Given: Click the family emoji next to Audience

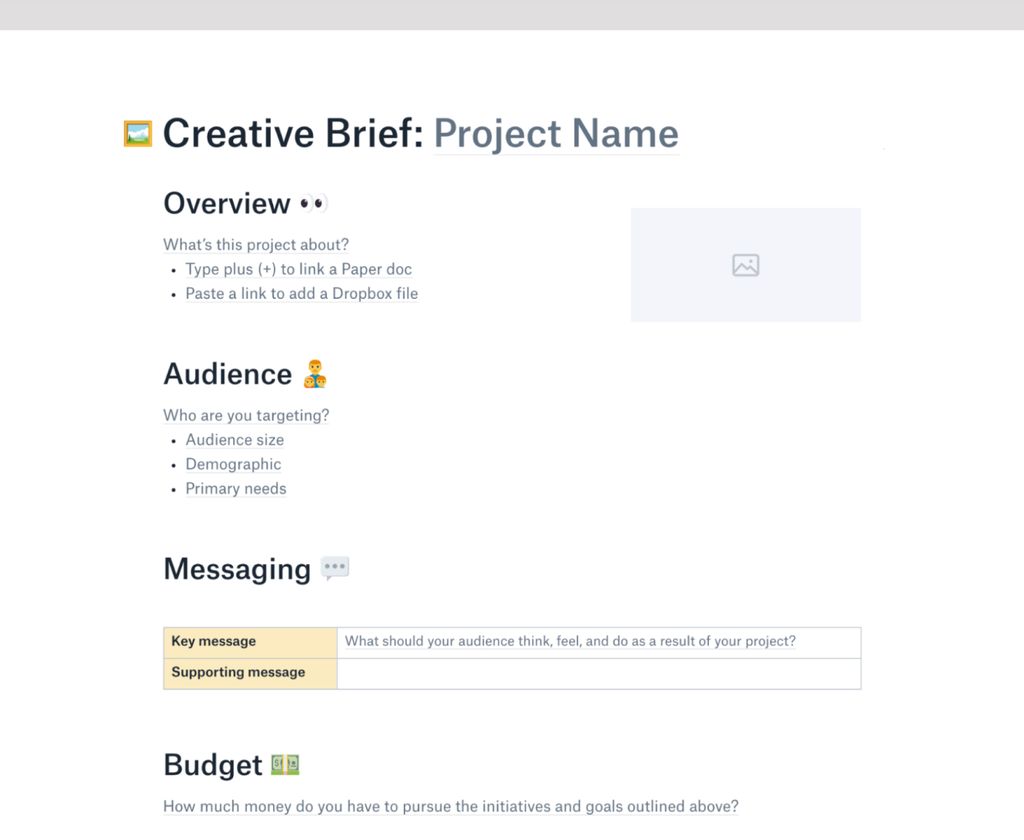Looking at the screenshot, I should click(x=315, y=374).
